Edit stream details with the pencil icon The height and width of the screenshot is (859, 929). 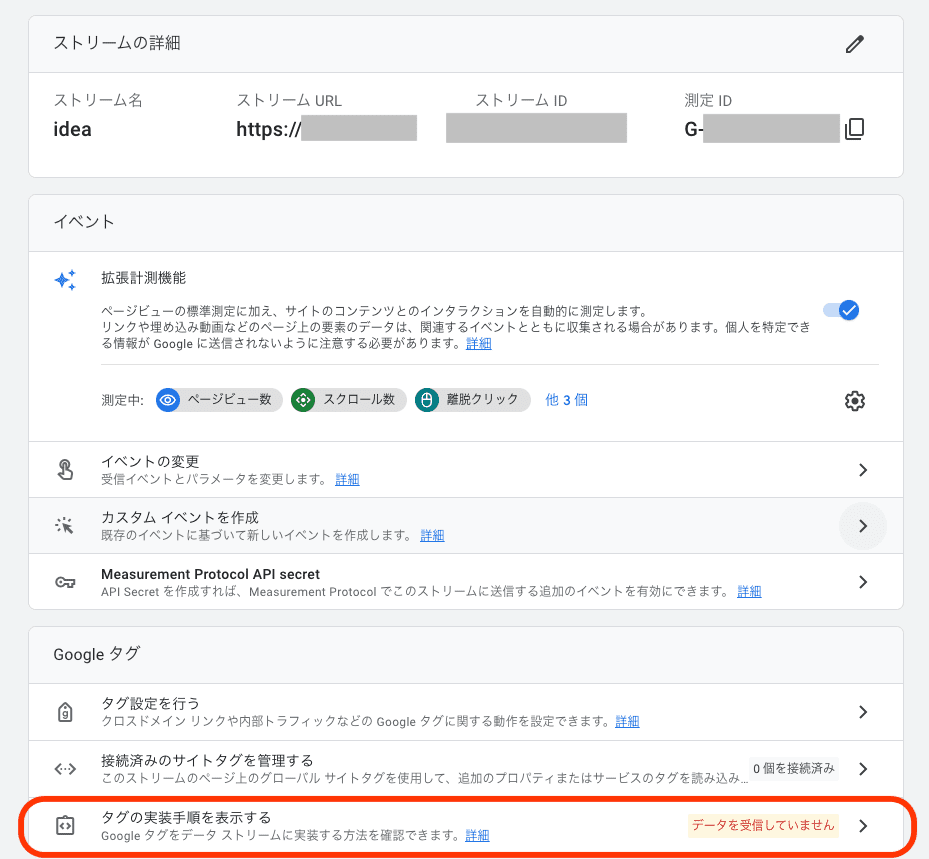(854, 44)
